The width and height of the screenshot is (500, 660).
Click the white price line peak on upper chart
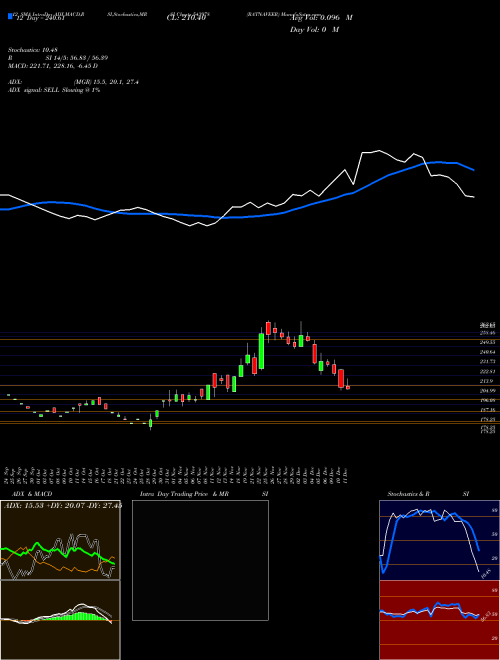379,150
